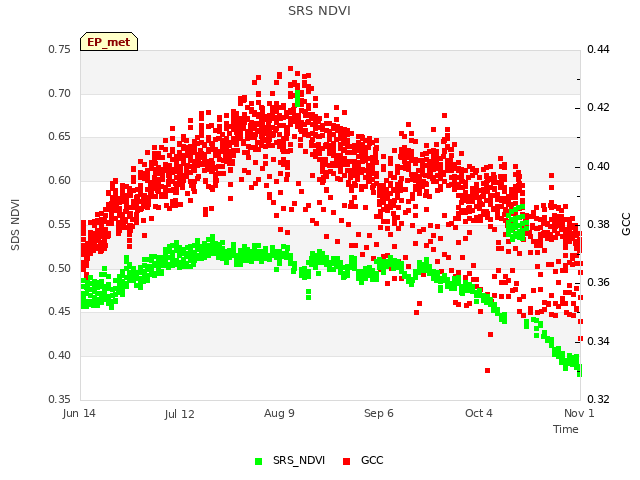This screenshot has height=480, width=640.
Task: Click the 0.36 right axis value
Action: tap(598, 282)
